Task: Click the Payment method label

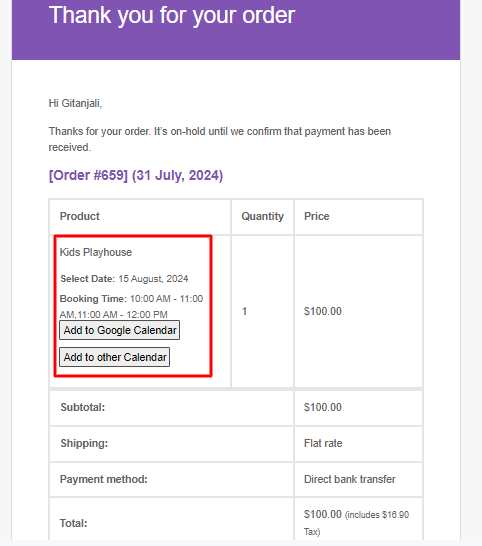Action: point(103,479)
